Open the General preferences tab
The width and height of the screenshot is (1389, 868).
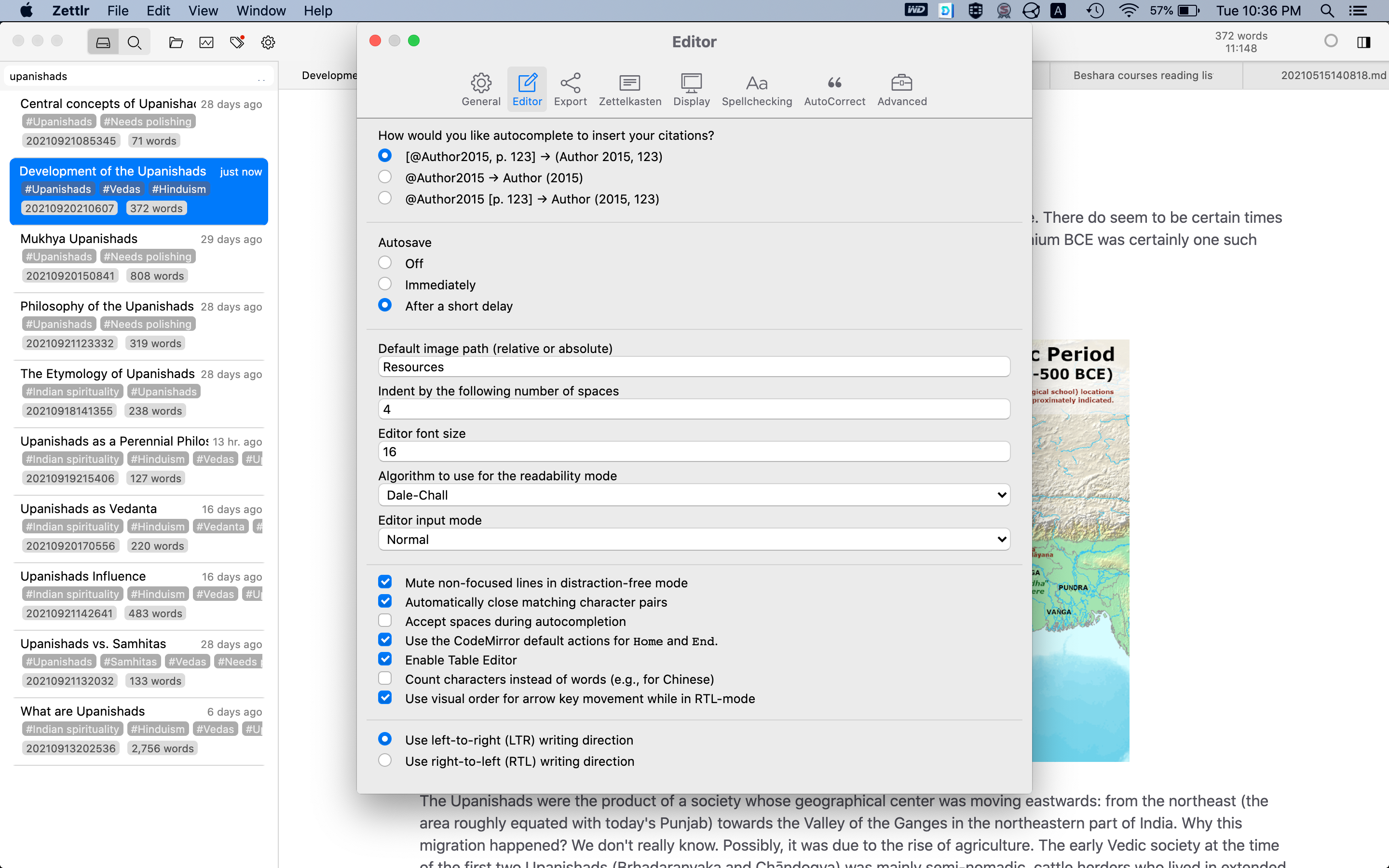480,89
